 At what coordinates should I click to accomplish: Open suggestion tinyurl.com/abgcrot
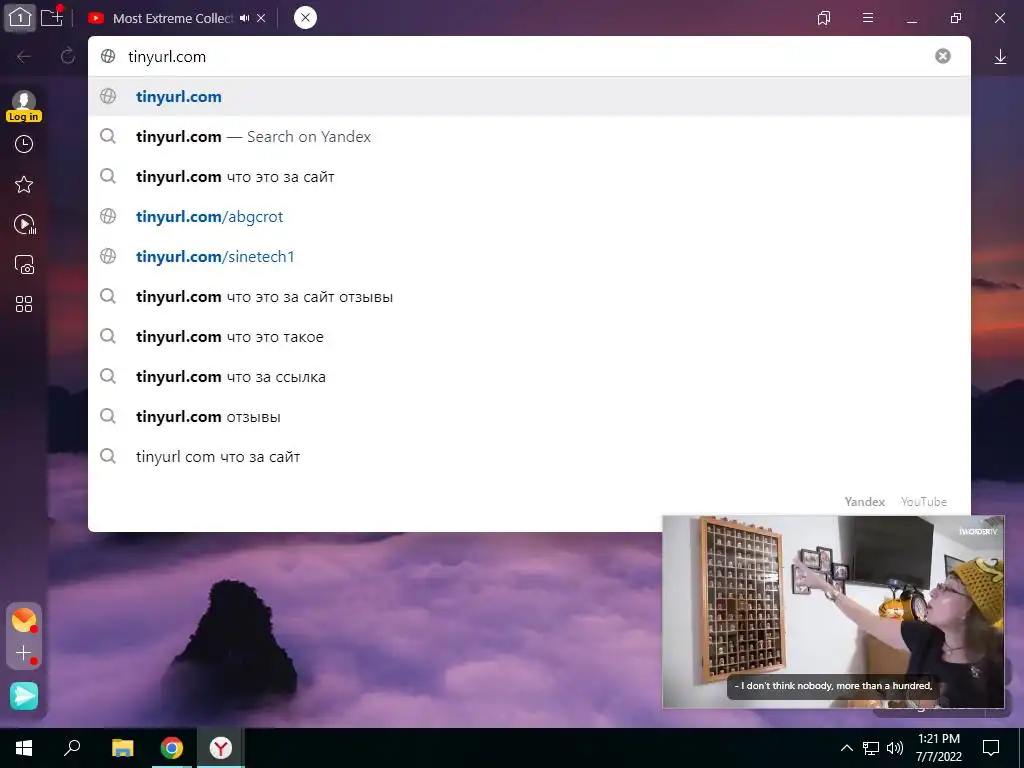(x=529, y=216)
